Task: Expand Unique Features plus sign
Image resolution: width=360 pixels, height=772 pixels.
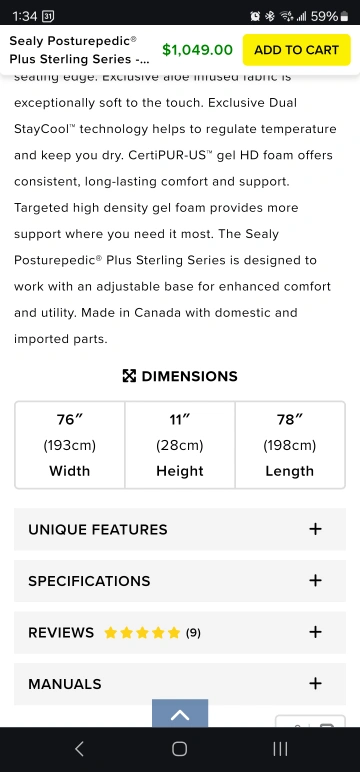Action: point(315,529)
